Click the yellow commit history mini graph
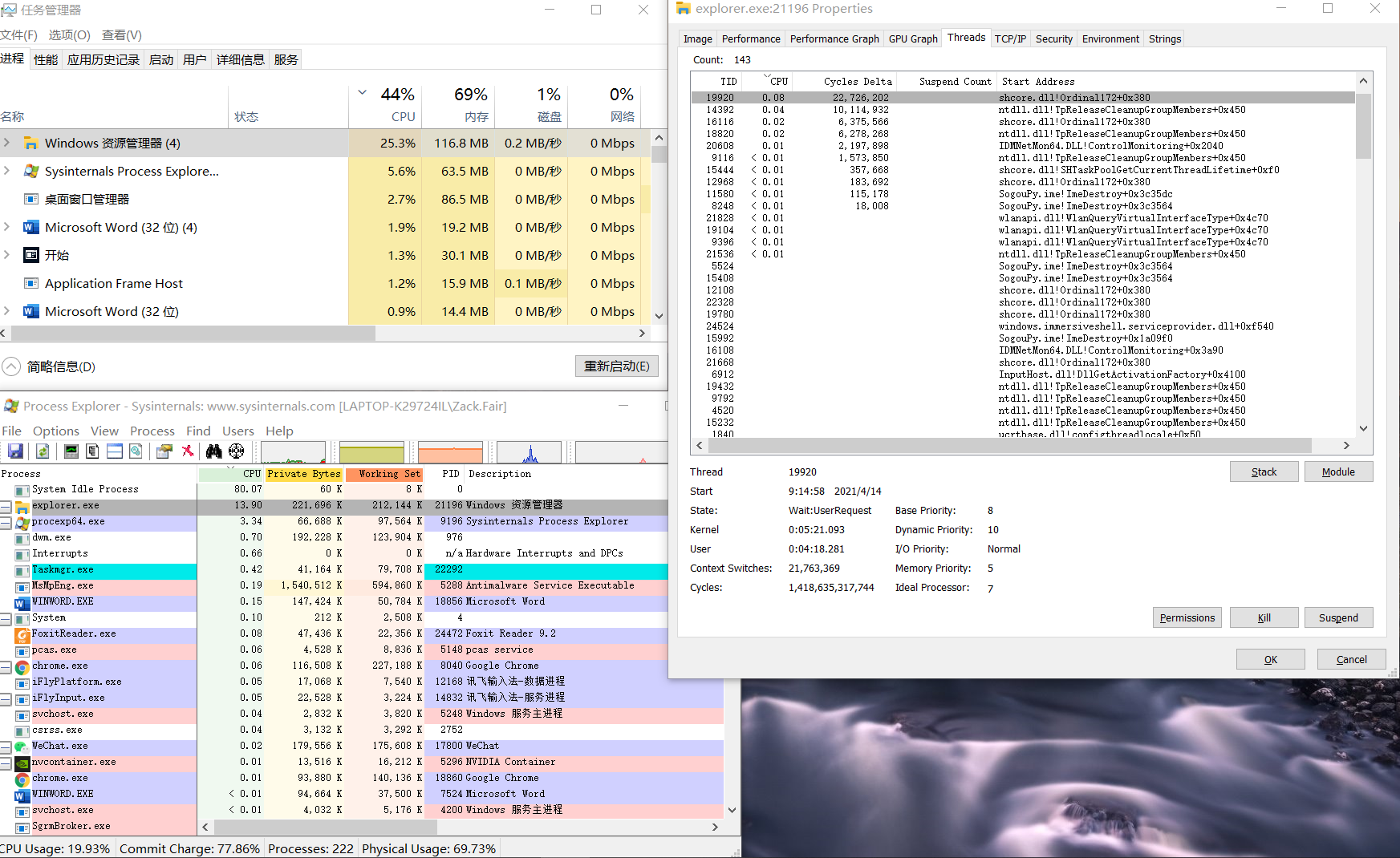The width and height of the screenshot is (1400, 858). (x=371, y=452)
